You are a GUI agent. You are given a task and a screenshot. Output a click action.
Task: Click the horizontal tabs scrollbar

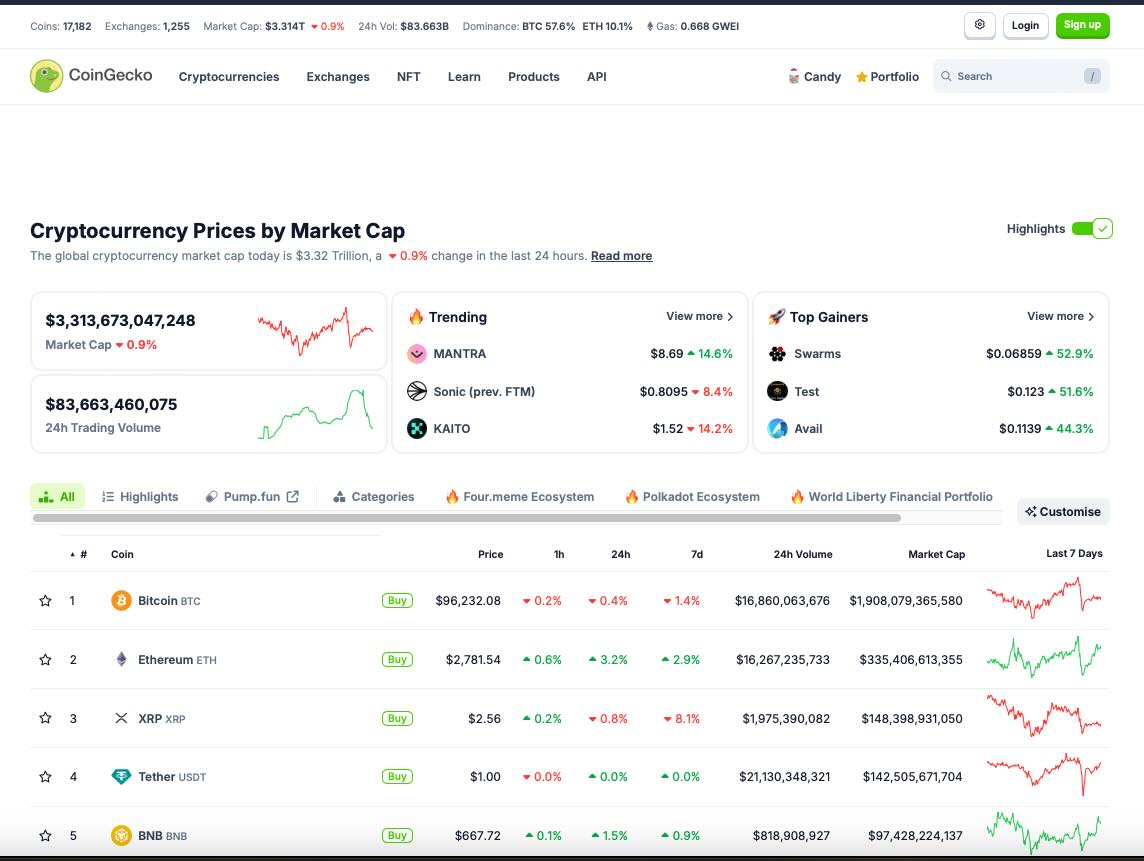(467, 518)
